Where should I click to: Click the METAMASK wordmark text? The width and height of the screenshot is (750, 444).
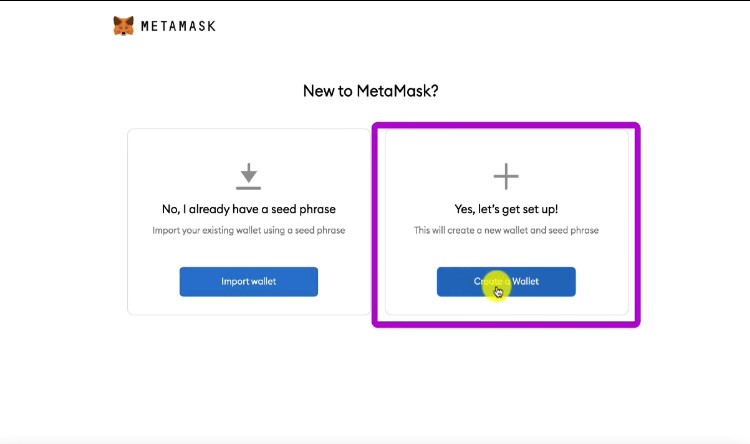pyautogui.click(x=178, y=26)
